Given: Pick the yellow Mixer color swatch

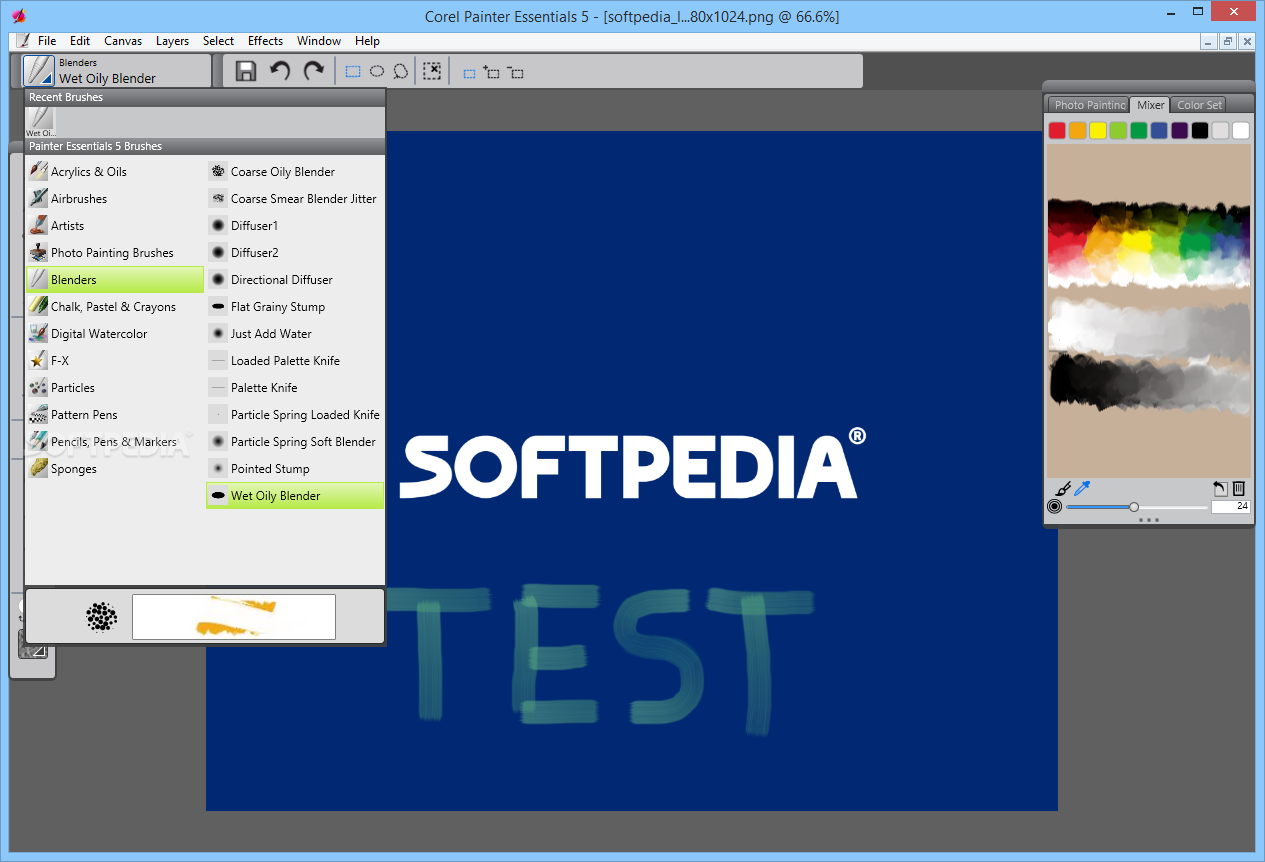Looking at the screenshot, I should point(1098,130).
